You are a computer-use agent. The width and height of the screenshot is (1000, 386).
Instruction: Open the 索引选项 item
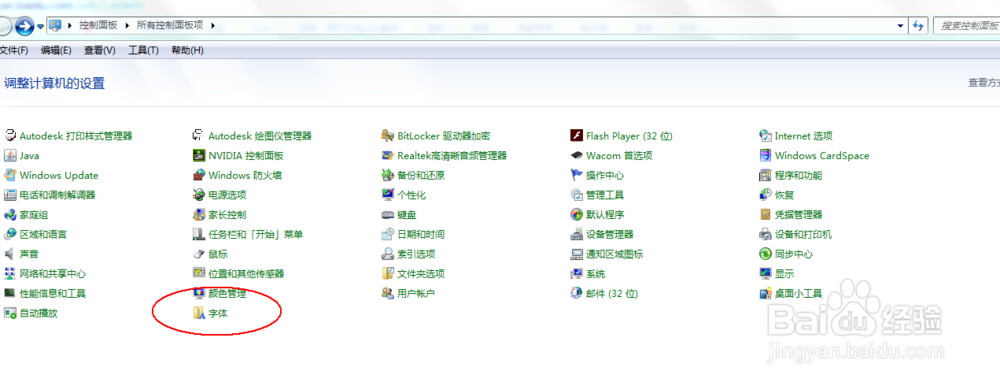click(416, 253)
